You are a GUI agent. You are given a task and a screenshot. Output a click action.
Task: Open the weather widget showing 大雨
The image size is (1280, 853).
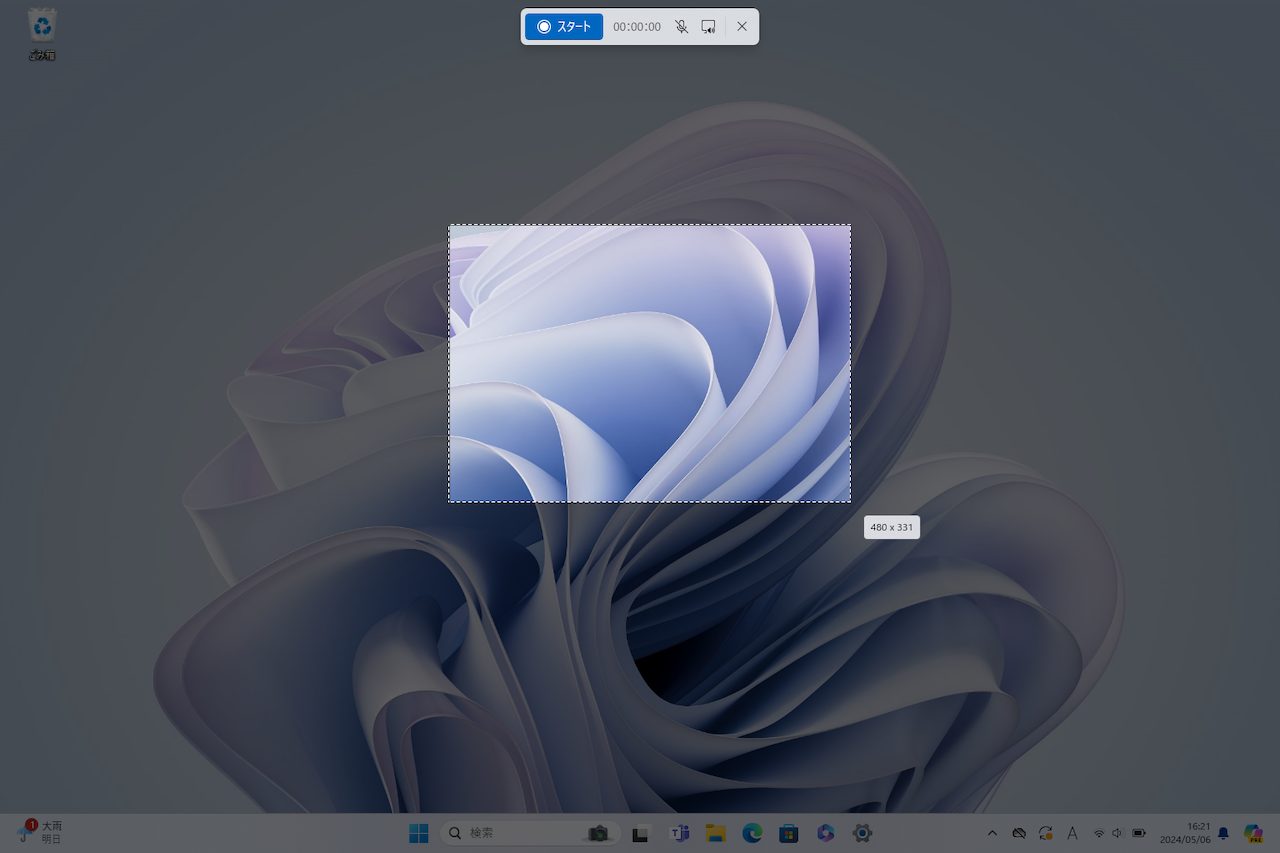(40, 832)
